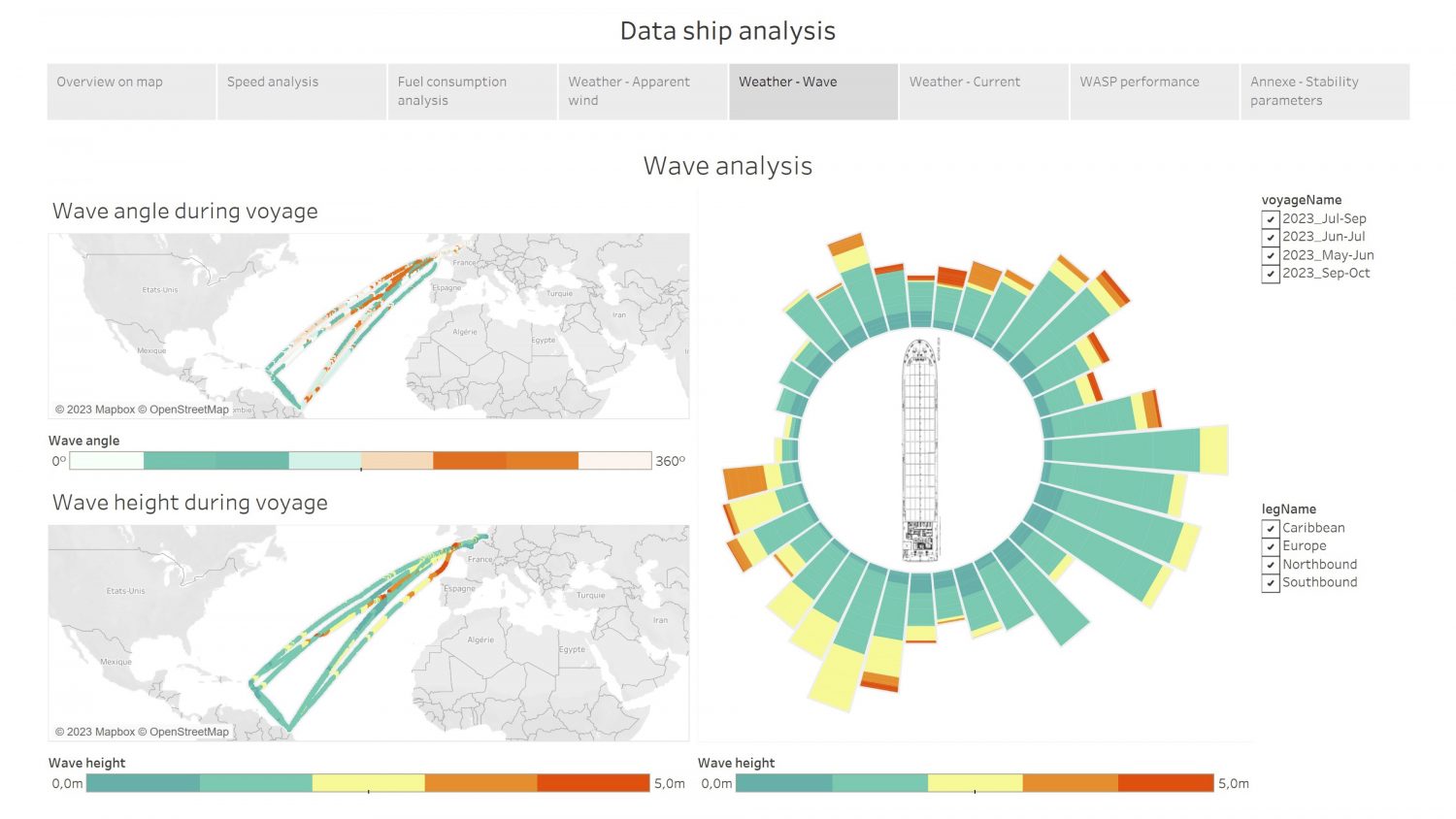The height and width of the screenshot is (819, 1456).
Task: Uncheck the 2023_Jun-Jul voyage
Action: pos(1270,237)
